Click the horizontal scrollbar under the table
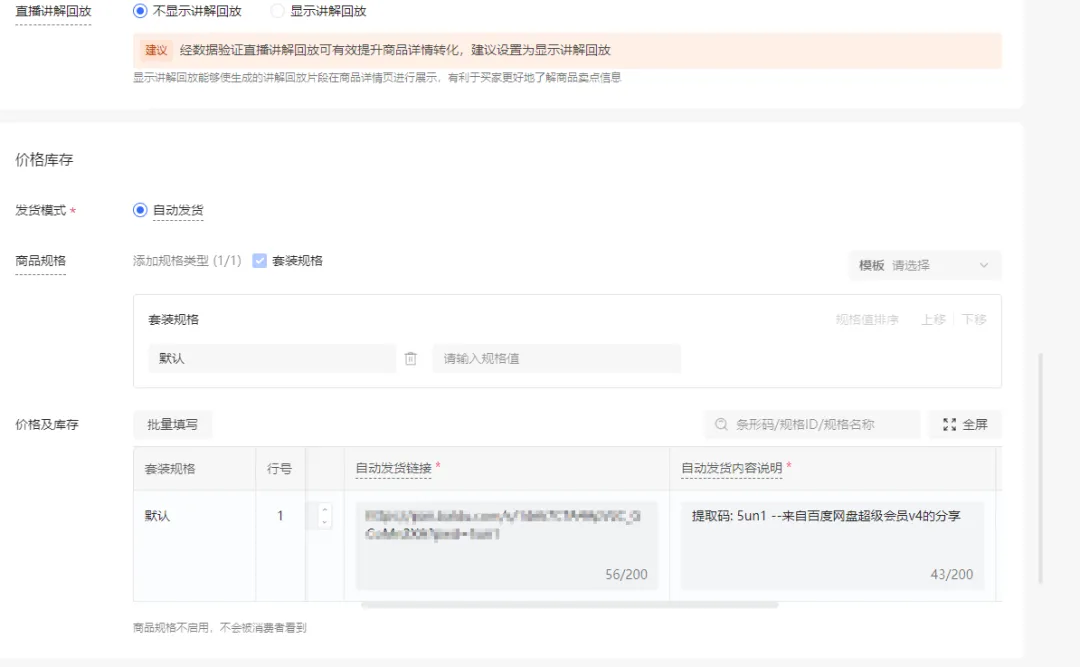Screen dimensions: 1080x667 coord(570,605)
